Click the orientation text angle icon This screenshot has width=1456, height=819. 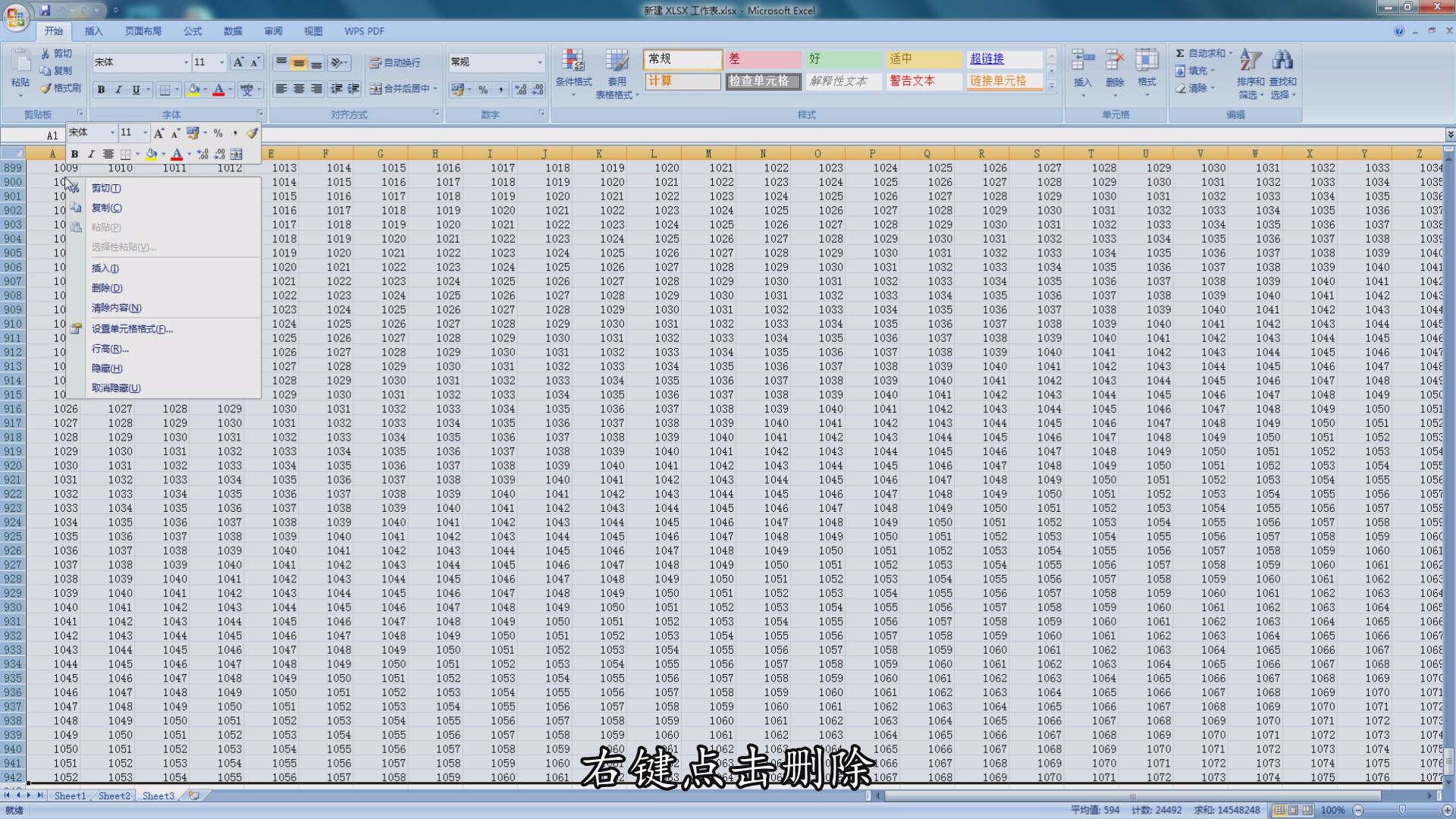click(x=339, y=62)
